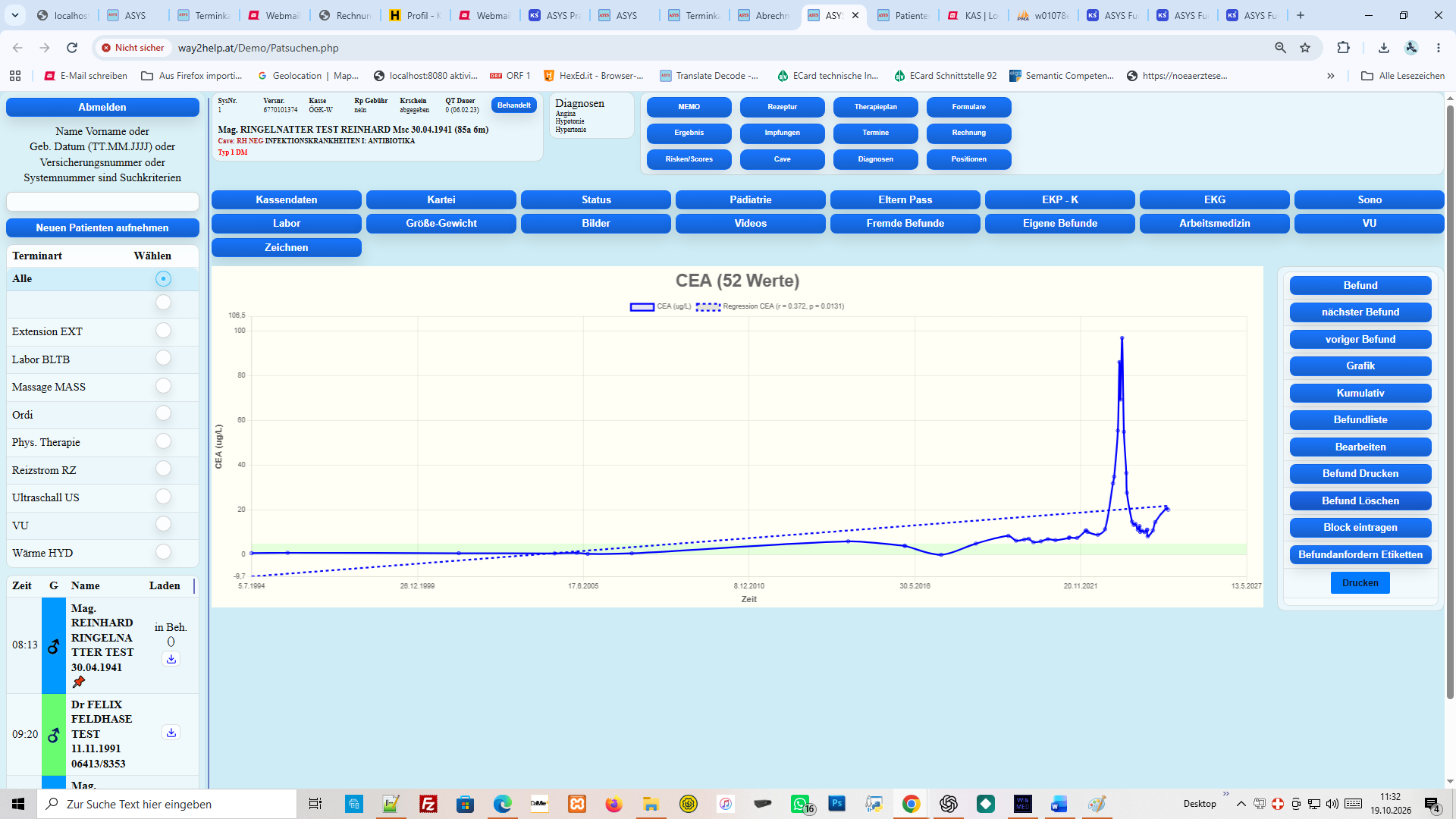
Task: Open Chrome three-dot menu
Action: [1439, 48]
